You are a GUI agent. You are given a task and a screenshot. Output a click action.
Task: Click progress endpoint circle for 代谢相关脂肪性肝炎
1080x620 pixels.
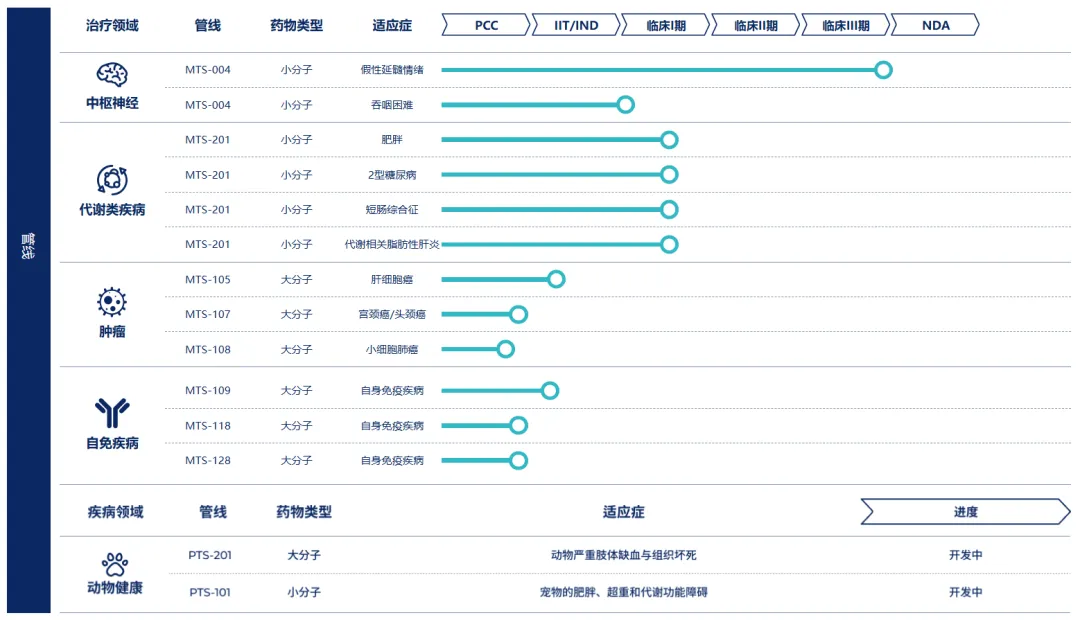click(669, 244)
